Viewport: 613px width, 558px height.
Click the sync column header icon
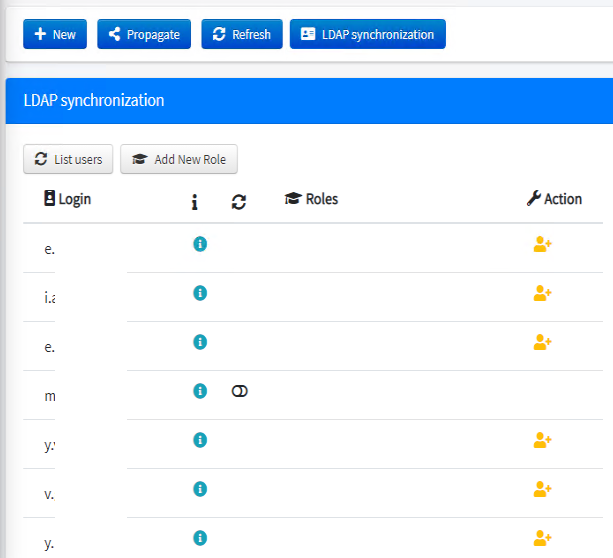click(239, 202)
